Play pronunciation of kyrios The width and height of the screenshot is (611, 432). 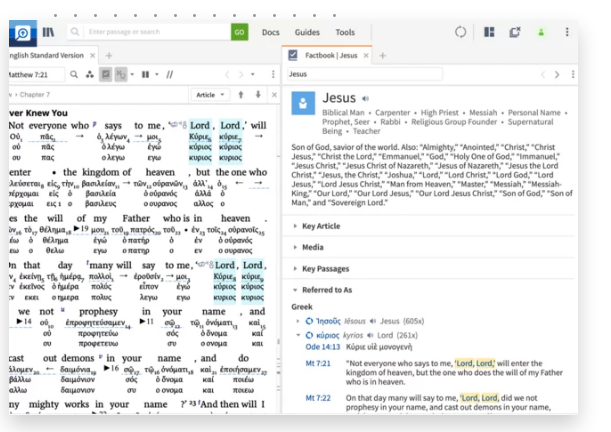tap(370, 335)
